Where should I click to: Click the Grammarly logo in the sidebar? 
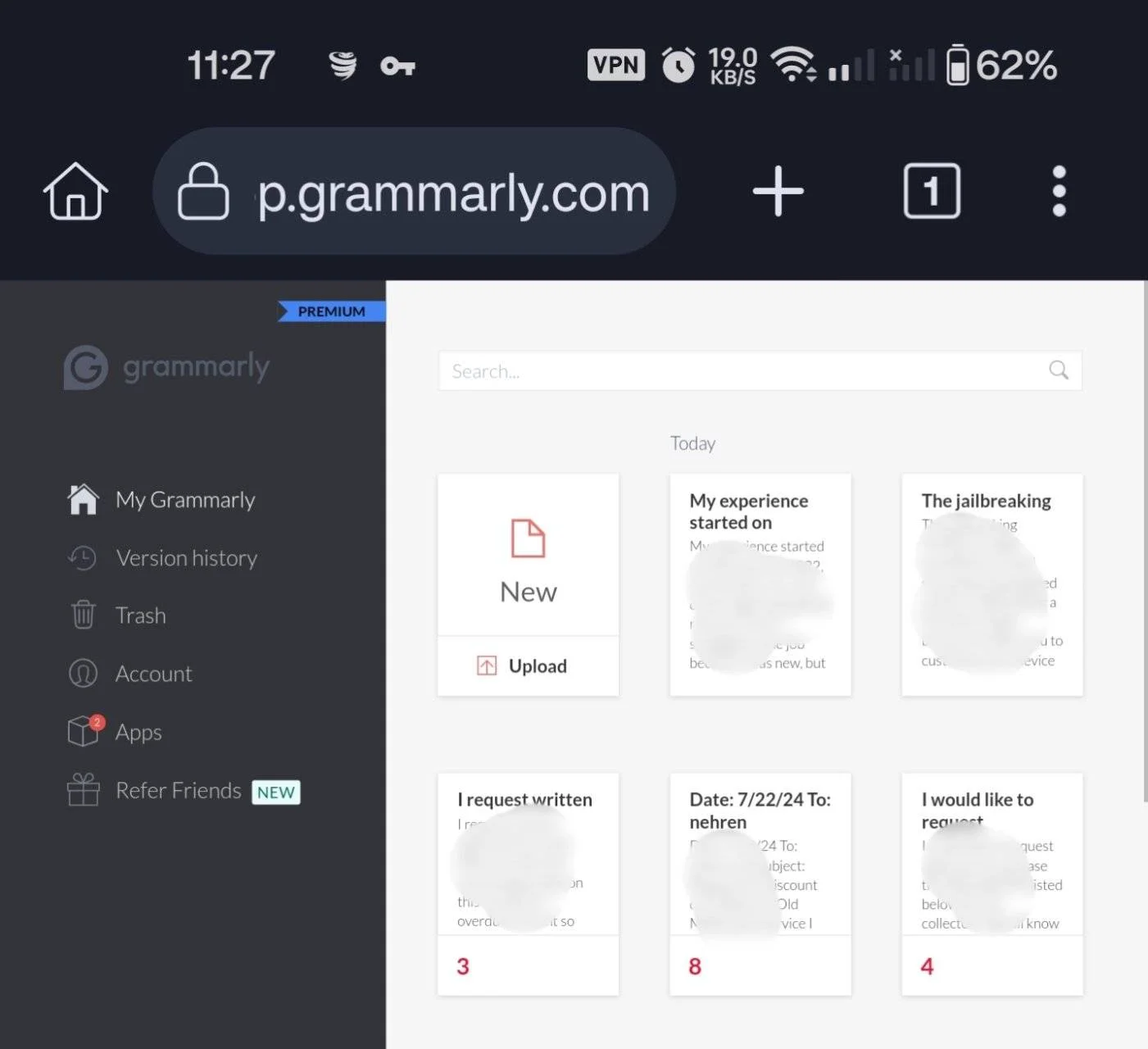click(x=167, y=367)
